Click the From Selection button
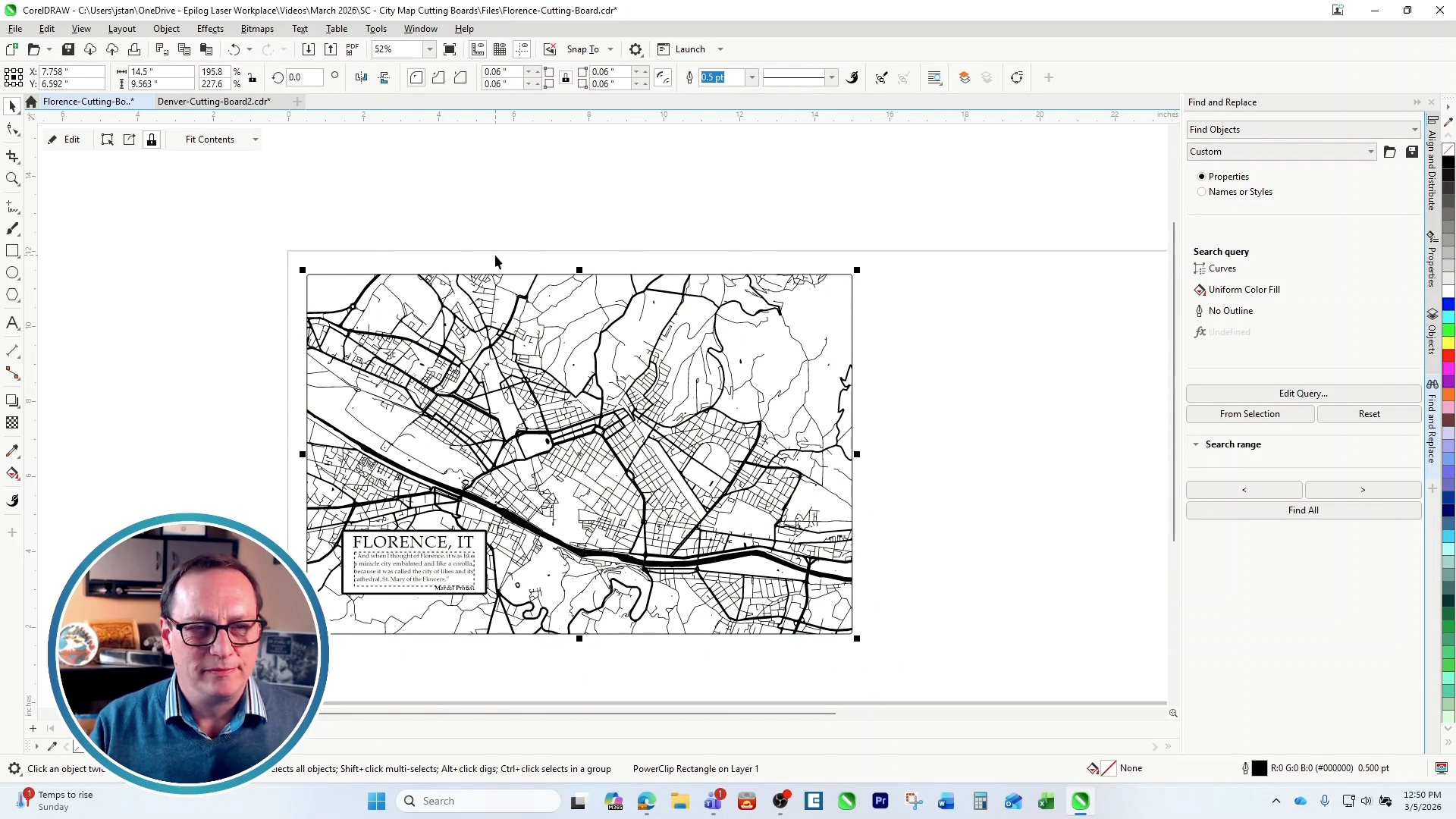This screenshot has height=819, width=1456. coord(1250,414)
